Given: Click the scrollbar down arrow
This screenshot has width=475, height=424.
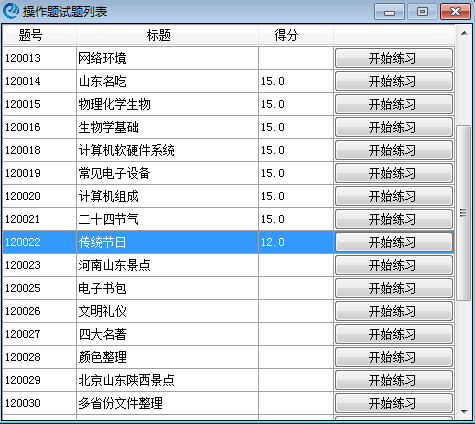Looking at the screenshot, I should [x=464, y=412].
